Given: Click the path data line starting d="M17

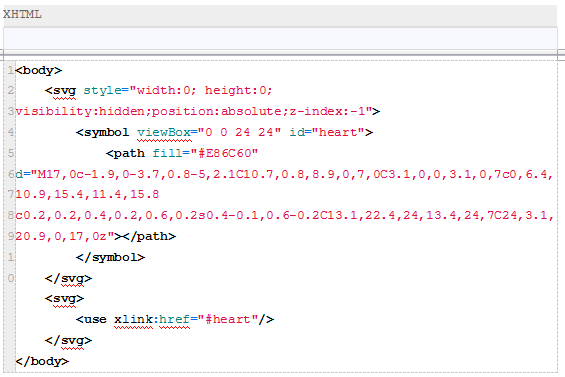Looking at the screenshot, I should tap(284, 174).
